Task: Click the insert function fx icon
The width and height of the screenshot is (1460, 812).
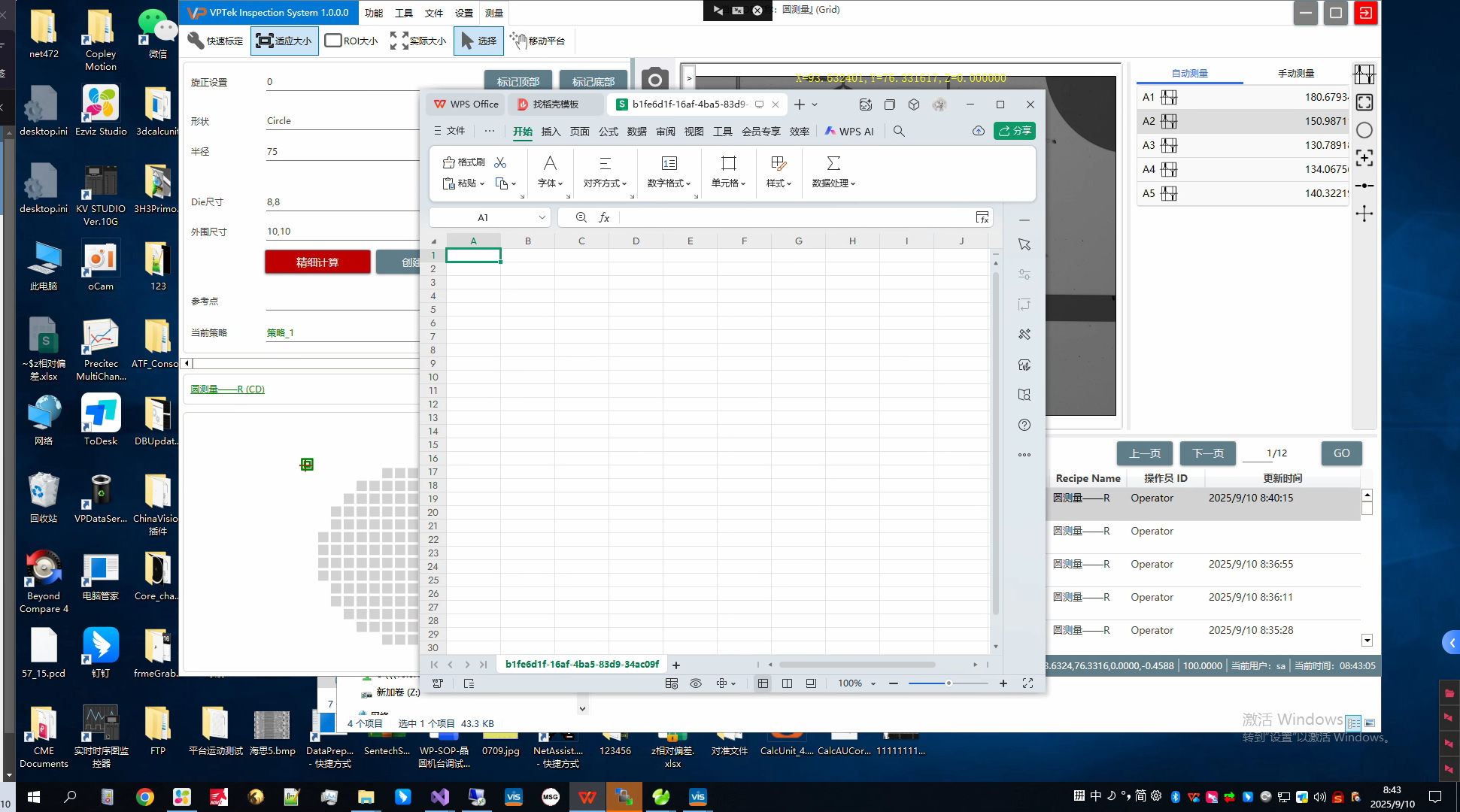Action: [604, 217]
